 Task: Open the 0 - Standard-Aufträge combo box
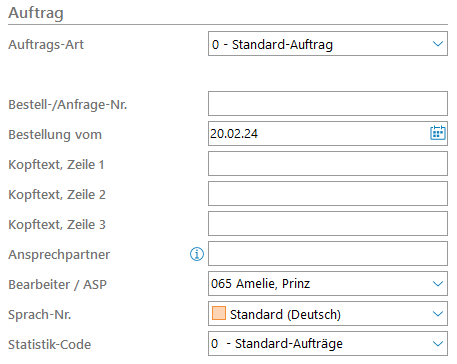coord(328,344)
